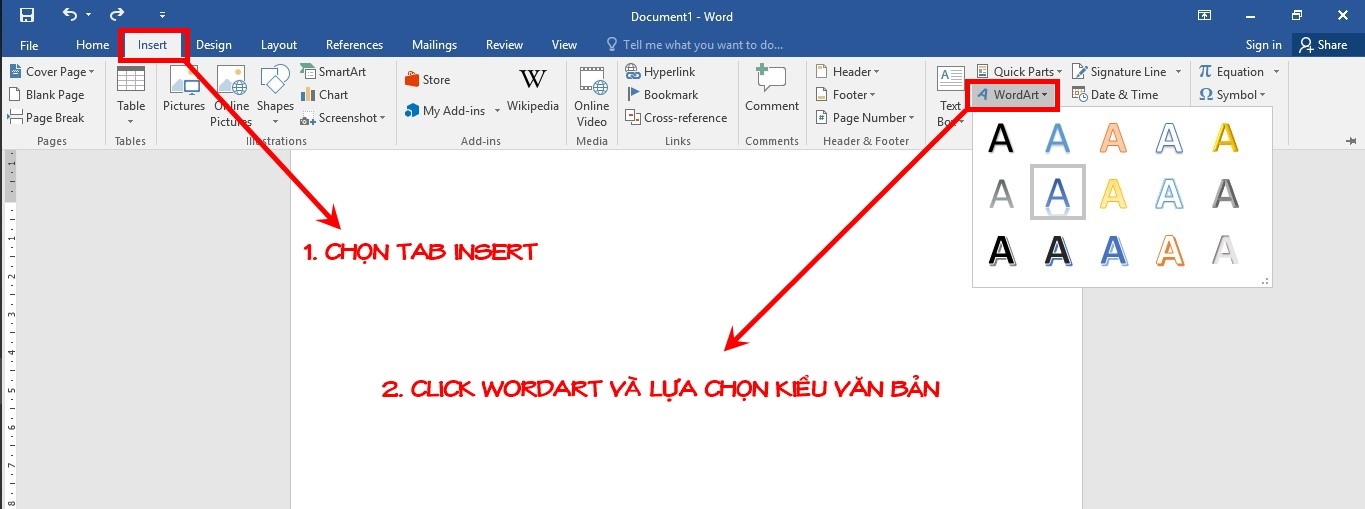Insert Date & Time

[1114, 95]
